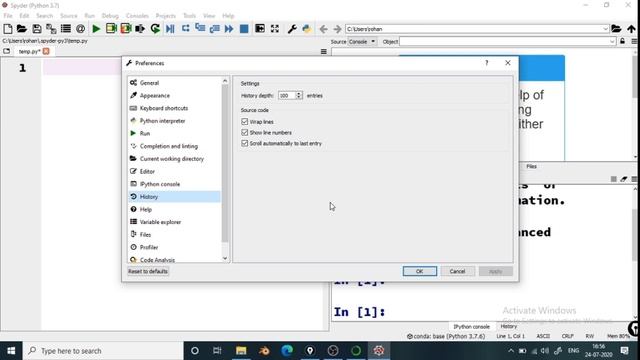640x360 pixels.
Task: Switch to the History tab at bottom
Action: [509, 327]
